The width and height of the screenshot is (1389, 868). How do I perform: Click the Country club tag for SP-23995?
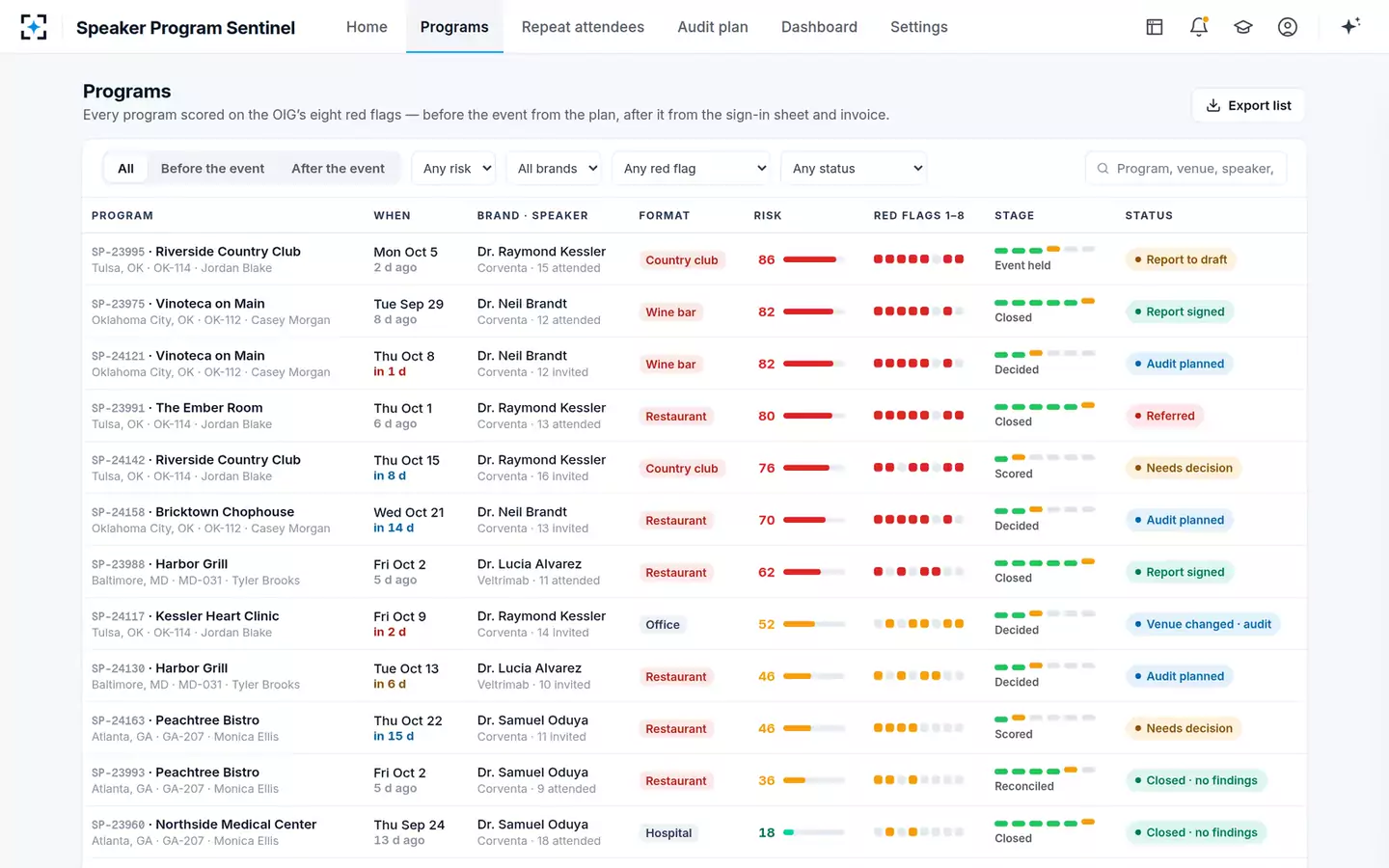coord(682,260)
